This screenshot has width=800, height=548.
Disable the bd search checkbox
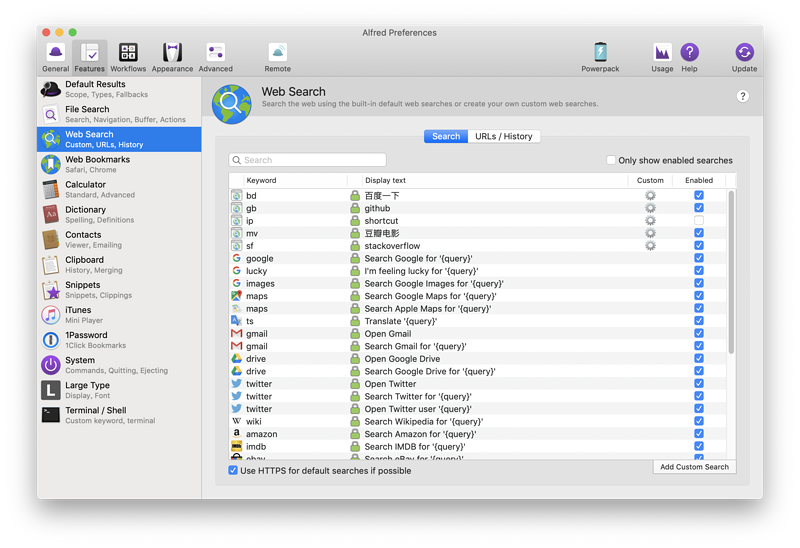click(699, 195)
